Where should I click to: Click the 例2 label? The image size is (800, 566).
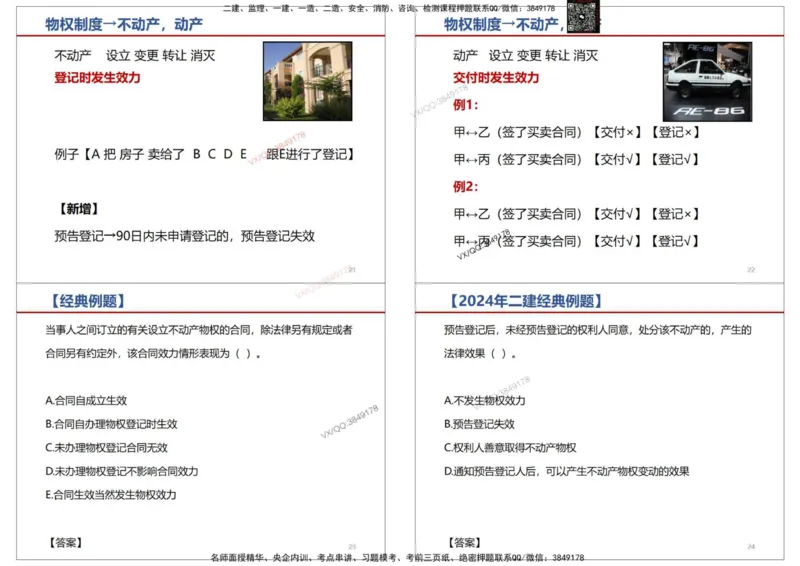[x=465, y=186]
